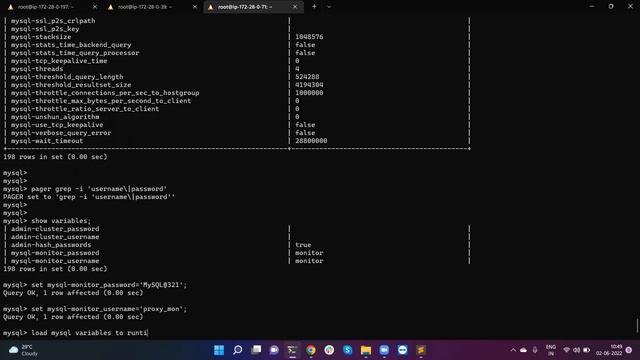Click the admin-hash_passwords value true
The width and height of the screenshot is (640, 360).
(303, 245)
